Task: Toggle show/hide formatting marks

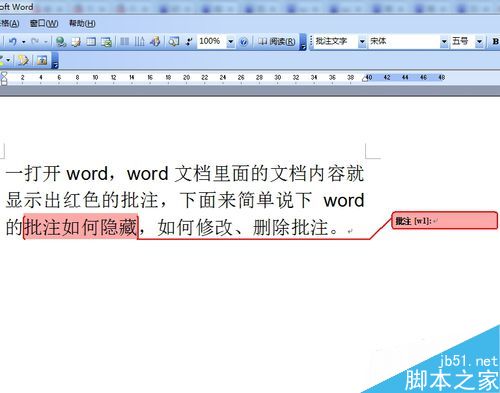Action: (189, 42)
